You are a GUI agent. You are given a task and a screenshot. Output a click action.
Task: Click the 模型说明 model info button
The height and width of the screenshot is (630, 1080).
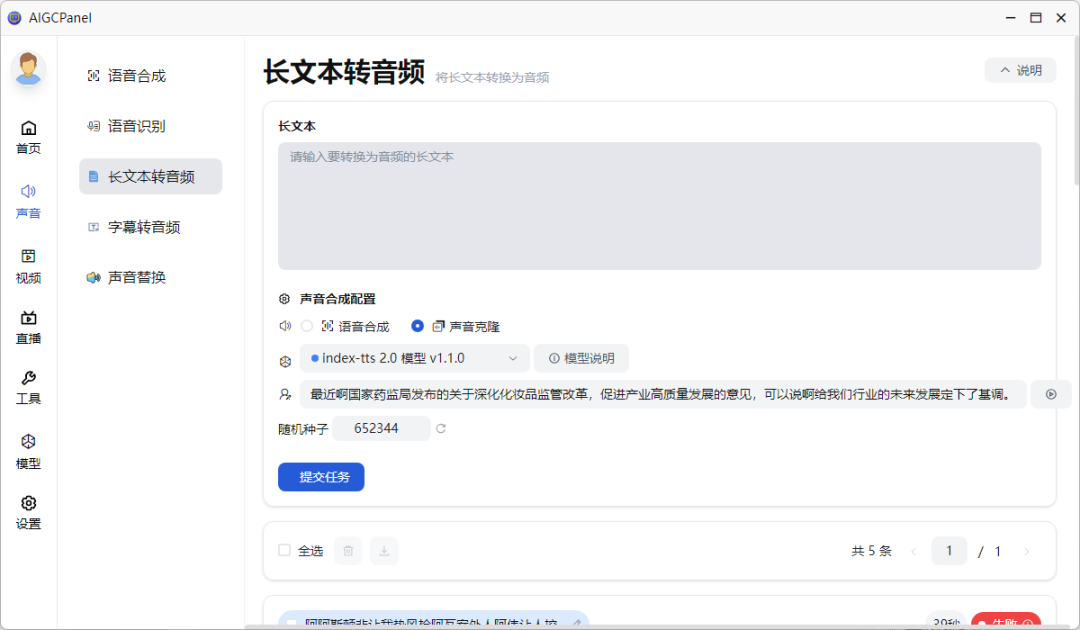point(581,358)
